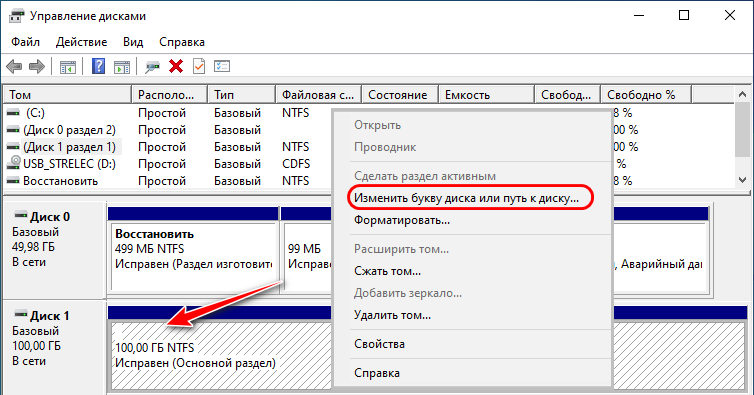The width and height of the screenshot is (754, 395).
Task: Sort by the Состояние column header
Action: [x=400, y=95]
